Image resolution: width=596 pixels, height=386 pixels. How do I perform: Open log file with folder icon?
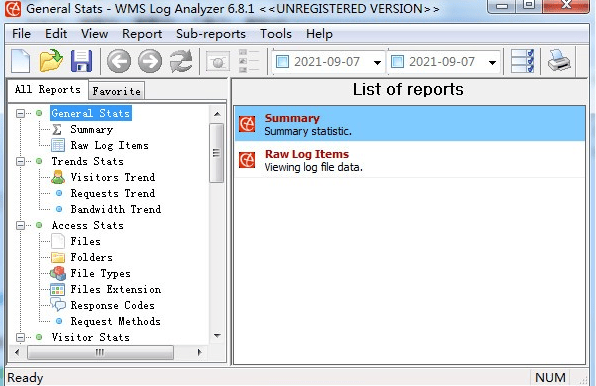point(51,61)
